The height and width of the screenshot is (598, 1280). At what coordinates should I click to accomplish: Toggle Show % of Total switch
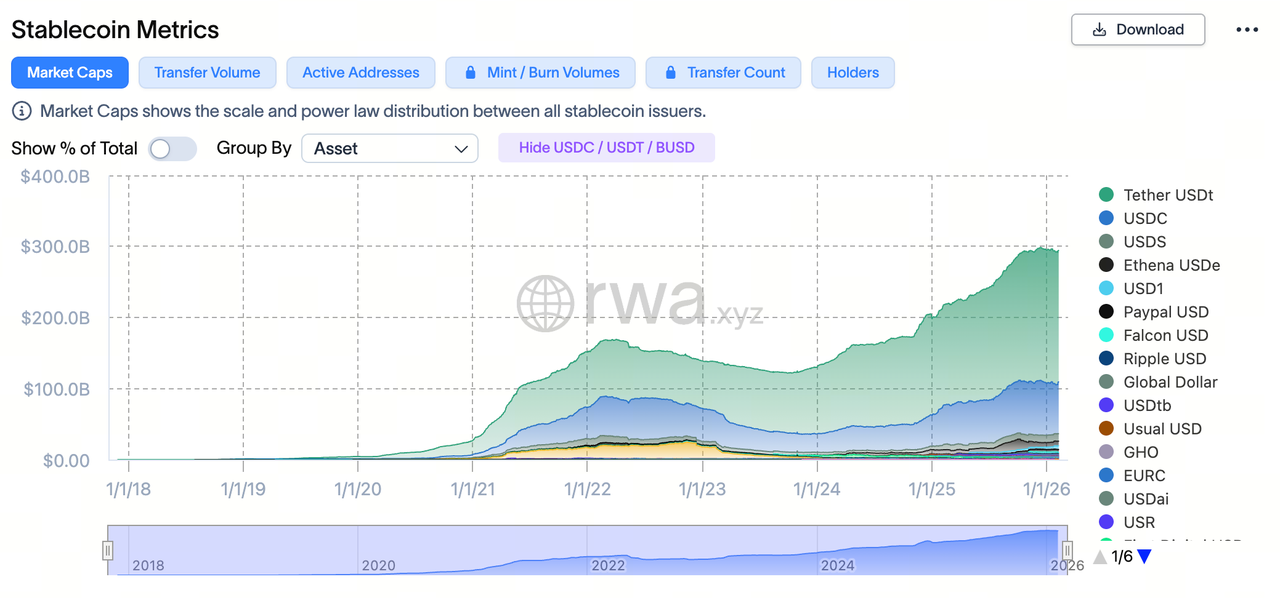[x=173, y=149]
